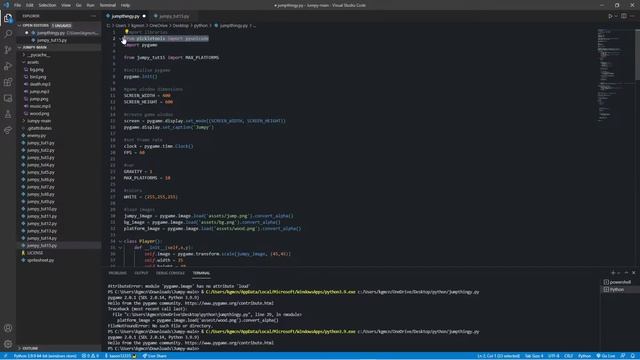
Task: Open the Help menu
Action: point(125,5)
